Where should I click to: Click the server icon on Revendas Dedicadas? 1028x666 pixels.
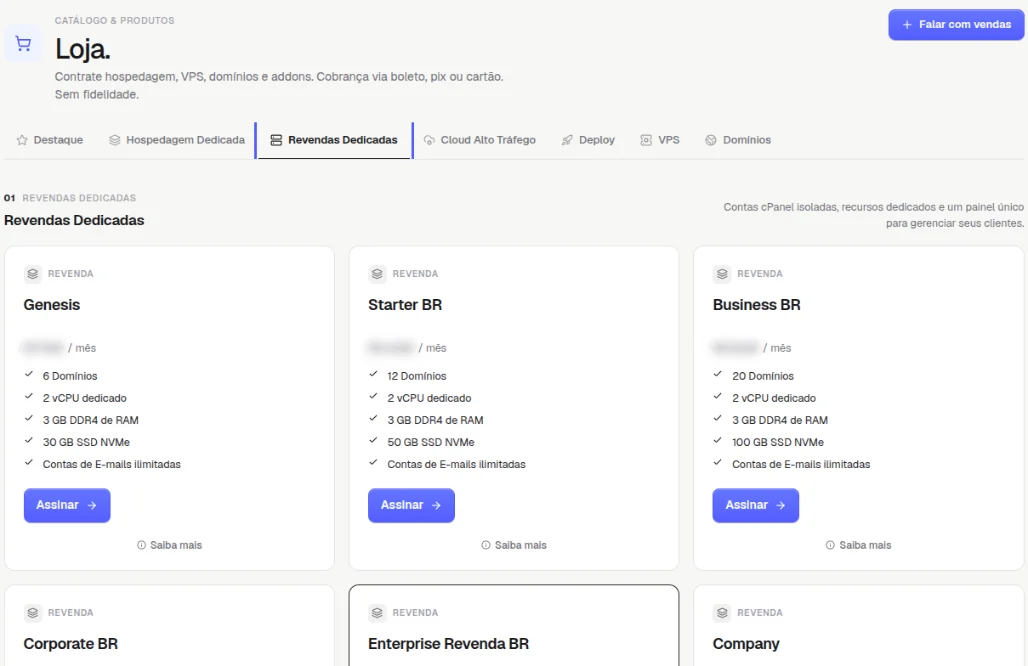pos(276,140)
